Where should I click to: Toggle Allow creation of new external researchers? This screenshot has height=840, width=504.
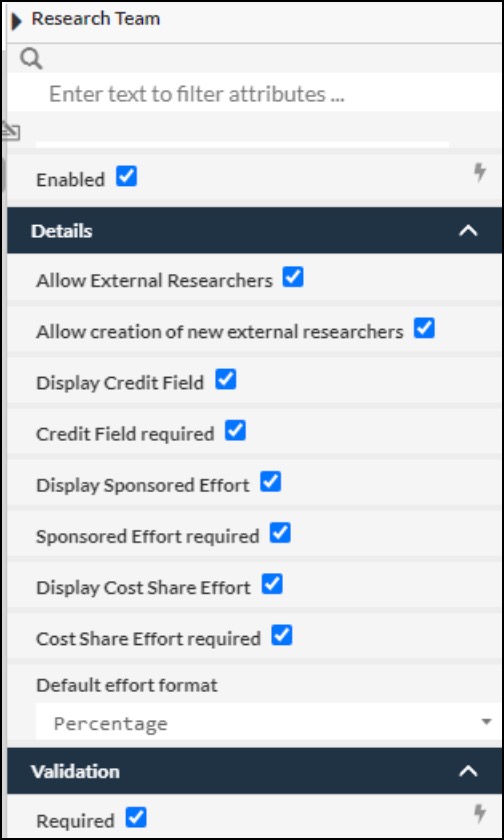coord(424,328)
